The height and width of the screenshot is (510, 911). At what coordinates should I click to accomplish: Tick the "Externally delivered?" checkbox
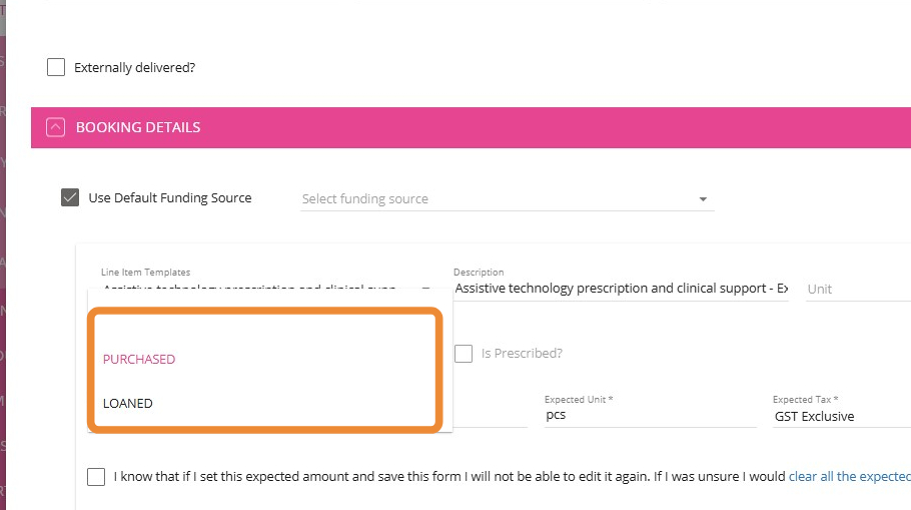pos(56,68)
